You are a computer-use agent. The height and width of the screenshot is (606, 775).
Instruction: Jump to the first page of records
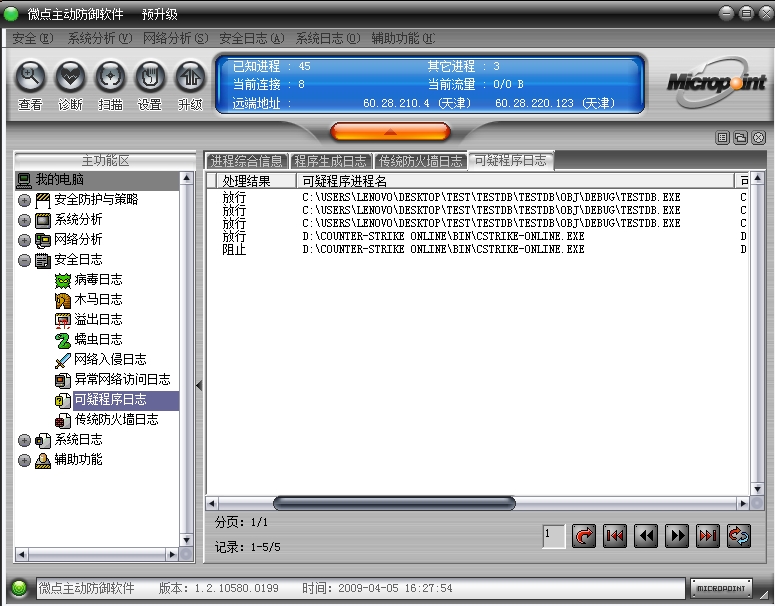615,536
